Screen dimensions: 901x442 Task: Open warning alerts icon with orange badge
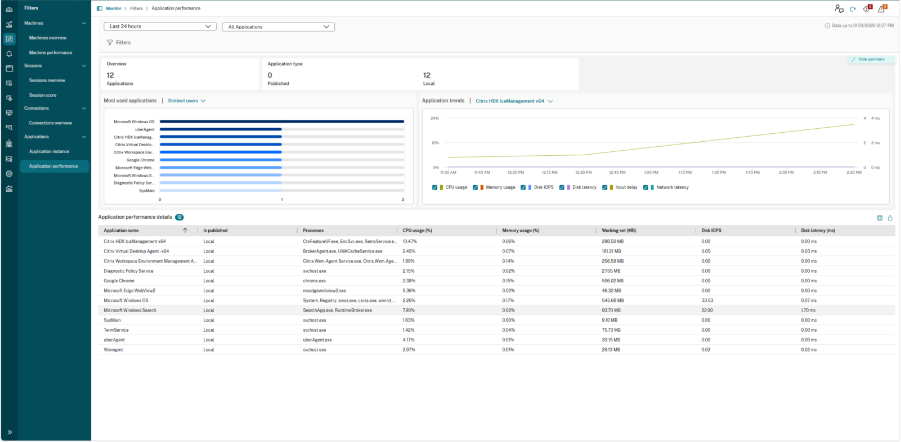coord(883,9)
